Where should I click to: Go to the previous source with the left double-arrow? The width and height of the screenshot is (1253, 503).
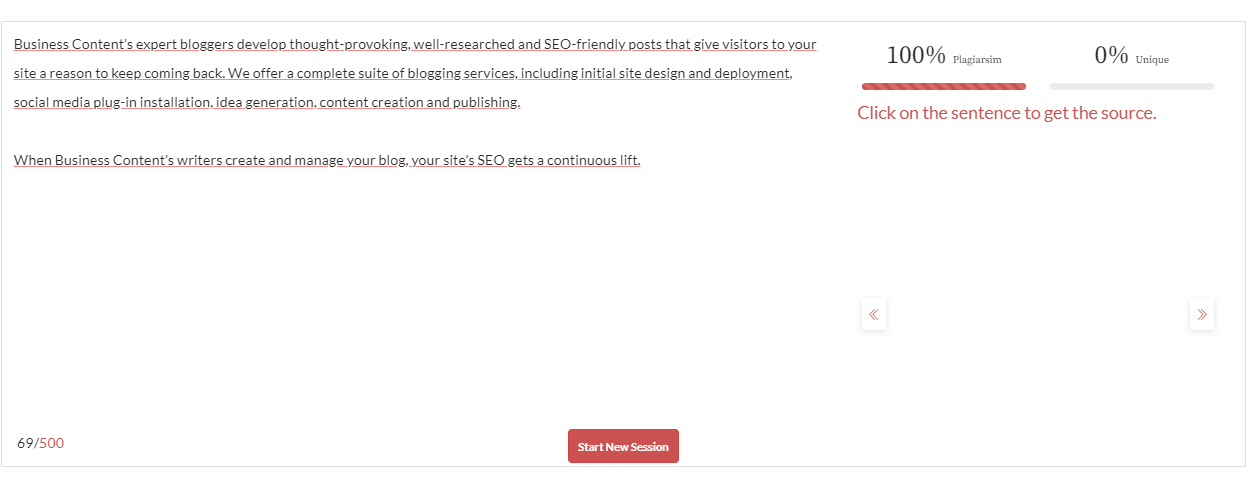873,315
